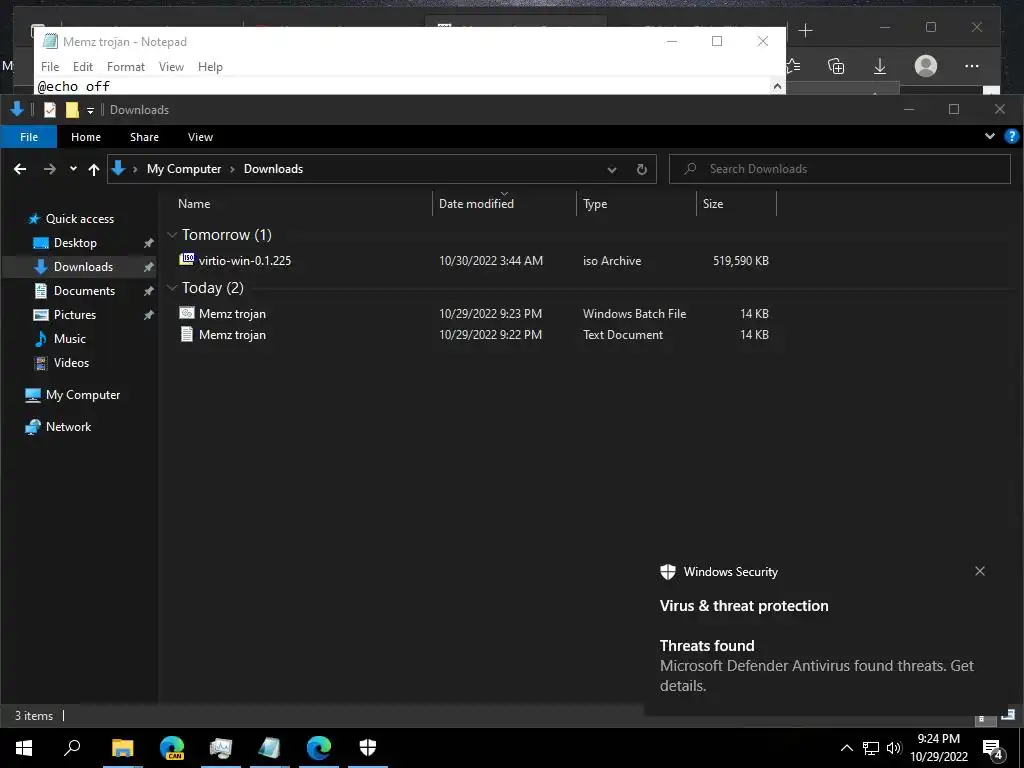Screen dimensions: 1024x768
Task: Go back with the Explorer back arrow
Action: pyautogui.click(x=20, y=169)
